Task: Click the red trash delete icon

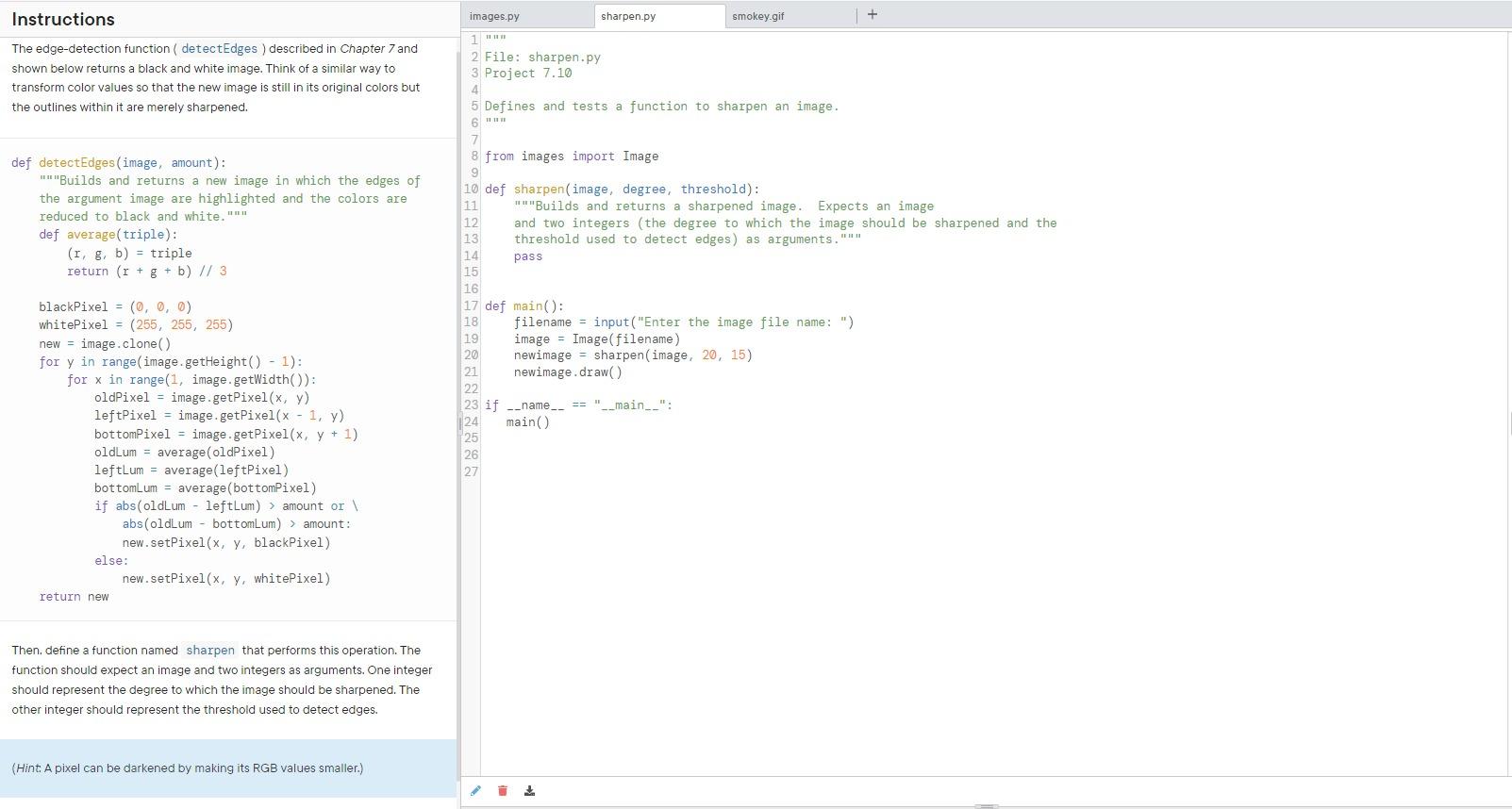Action: pyautogui.click(x=503, y=791)
